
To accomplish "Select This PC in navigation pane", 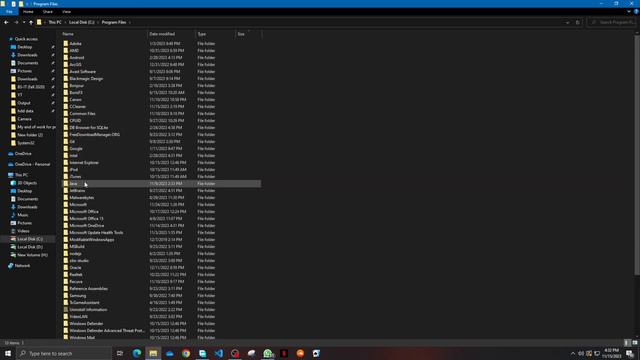I will tap(21, 175).
